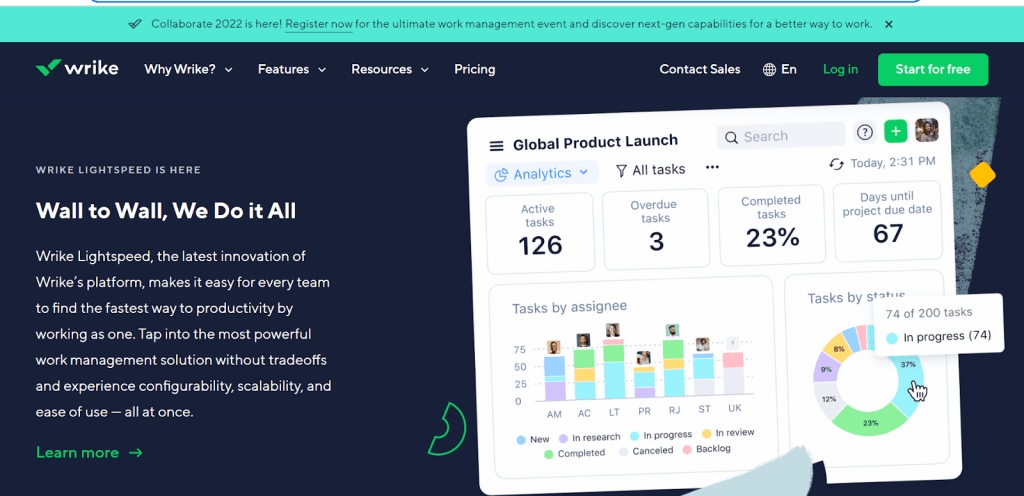Expand the Why Wrike? menu
This screenshot has height=496, width=1024.
pos(188,69)
